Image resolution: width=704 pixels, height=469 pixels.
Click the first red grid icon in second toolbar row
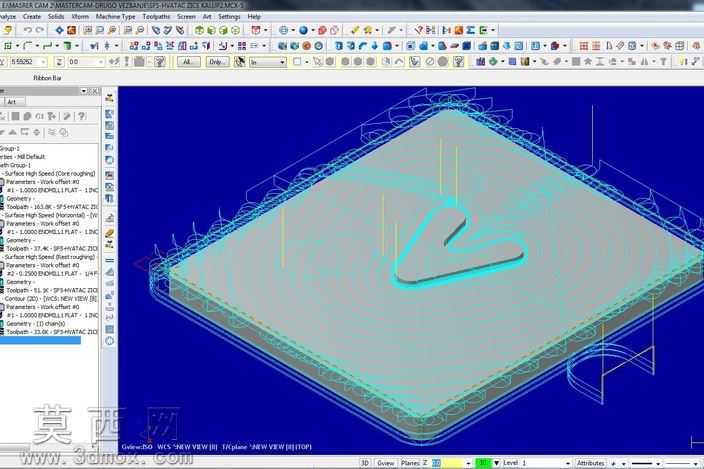(x=584, y=46)
